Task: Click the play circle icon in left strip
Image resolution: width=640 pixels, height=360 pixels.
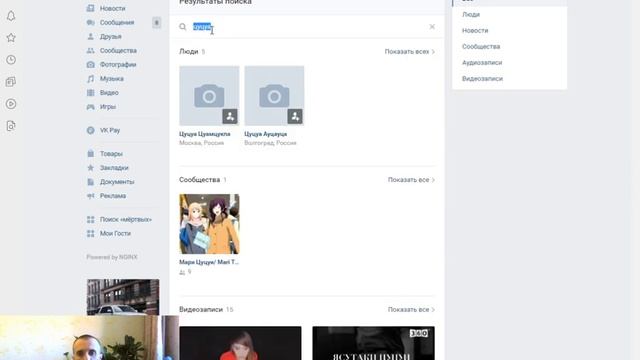Action: 11,104
